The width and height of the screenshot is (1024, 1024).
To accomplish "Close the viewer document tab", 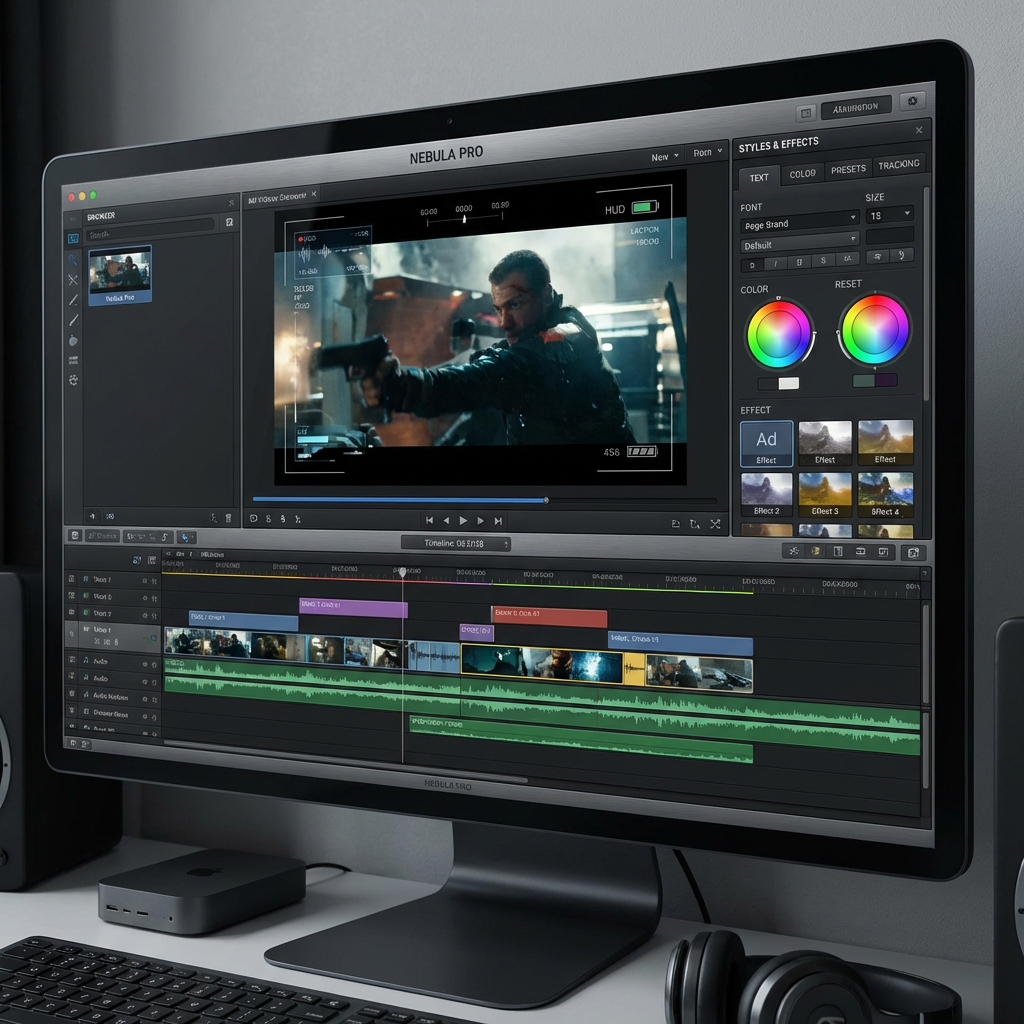I will [313, 194].
